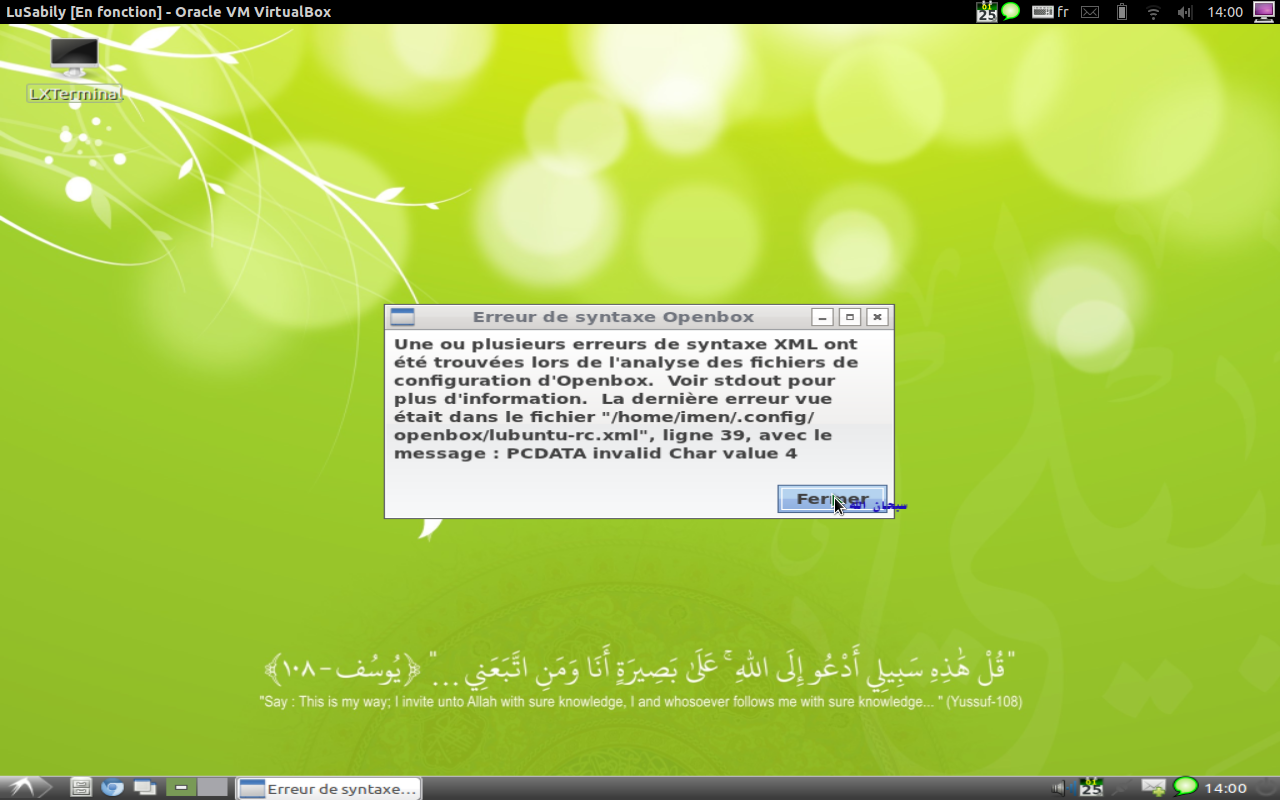Screen dimensions: 1280x800
Task: Click the power button in bottom panel
Action: [1265, 788]
